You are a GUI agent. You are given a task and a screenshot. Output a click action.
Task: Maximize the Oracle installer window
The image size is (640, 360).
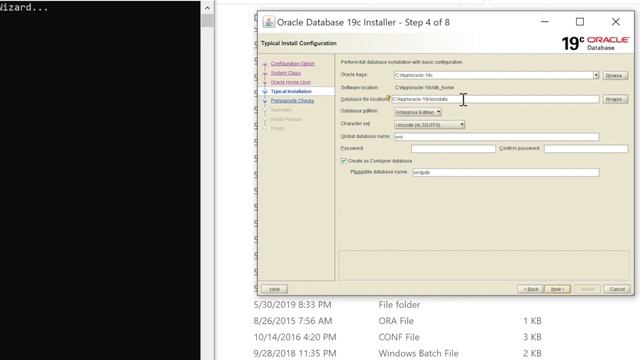pyautogui.click(x=580, y=22)
